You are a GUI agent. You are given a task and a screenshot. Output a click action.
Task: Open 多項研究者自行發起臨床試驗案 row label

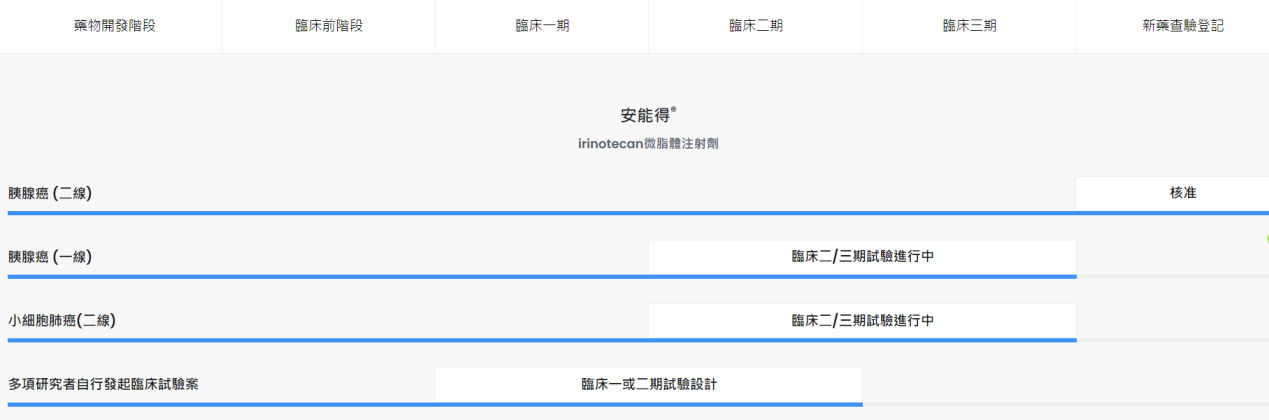pyautogui.click(x=103, y=384)
